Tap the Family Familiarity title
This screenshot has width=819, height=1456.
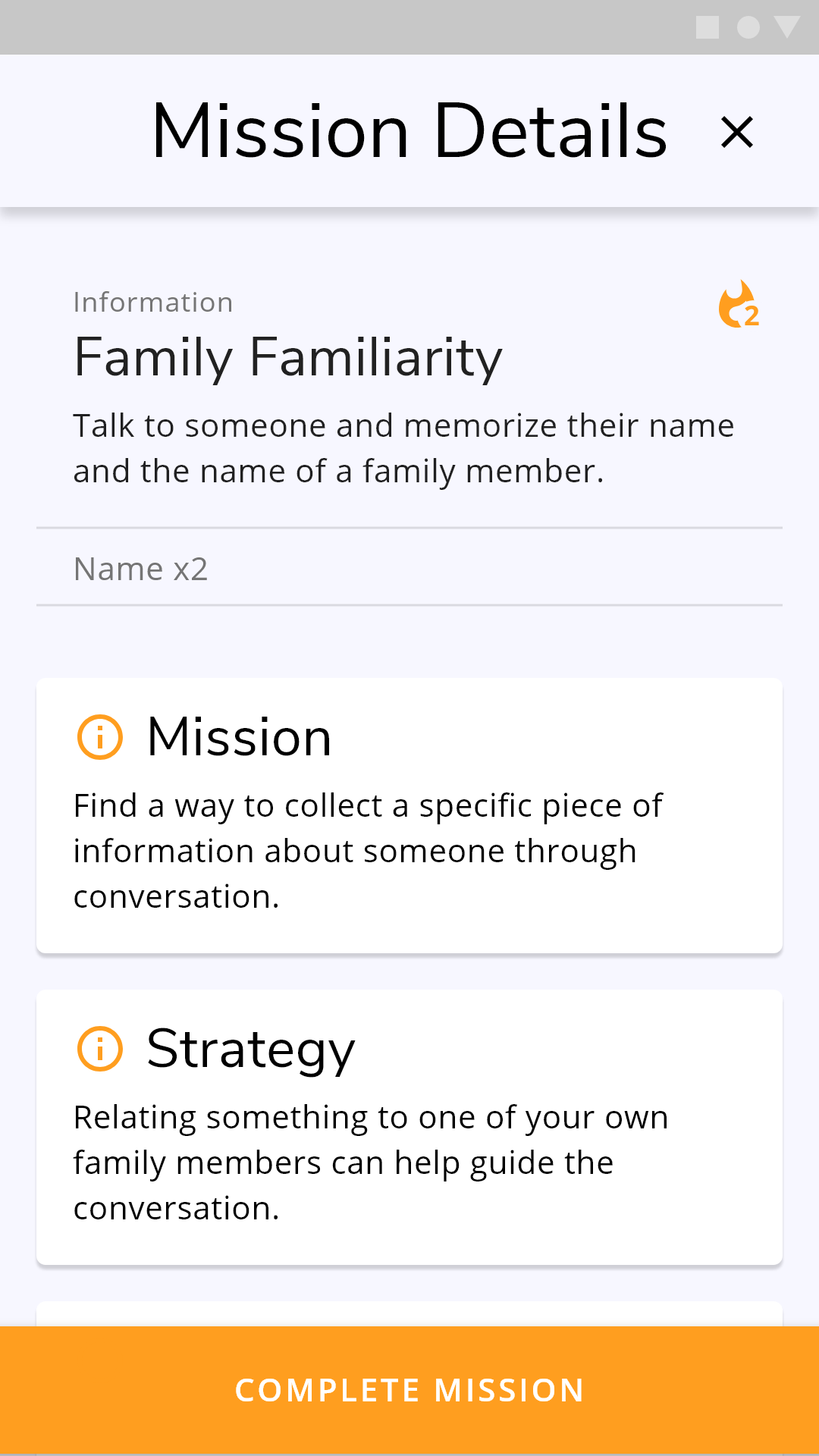tap(288, 357)
